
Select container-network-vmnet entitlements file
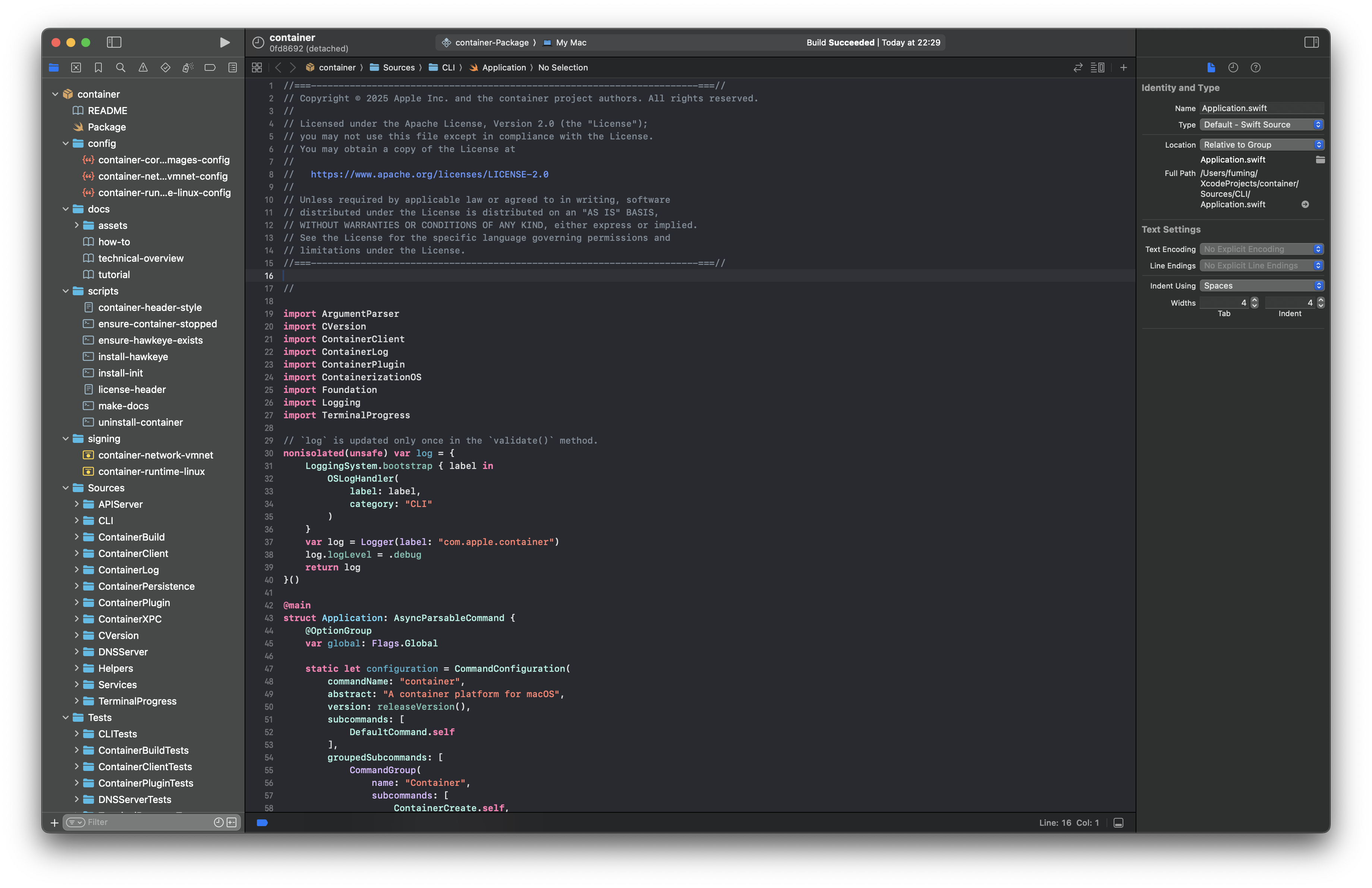(155, 455)
